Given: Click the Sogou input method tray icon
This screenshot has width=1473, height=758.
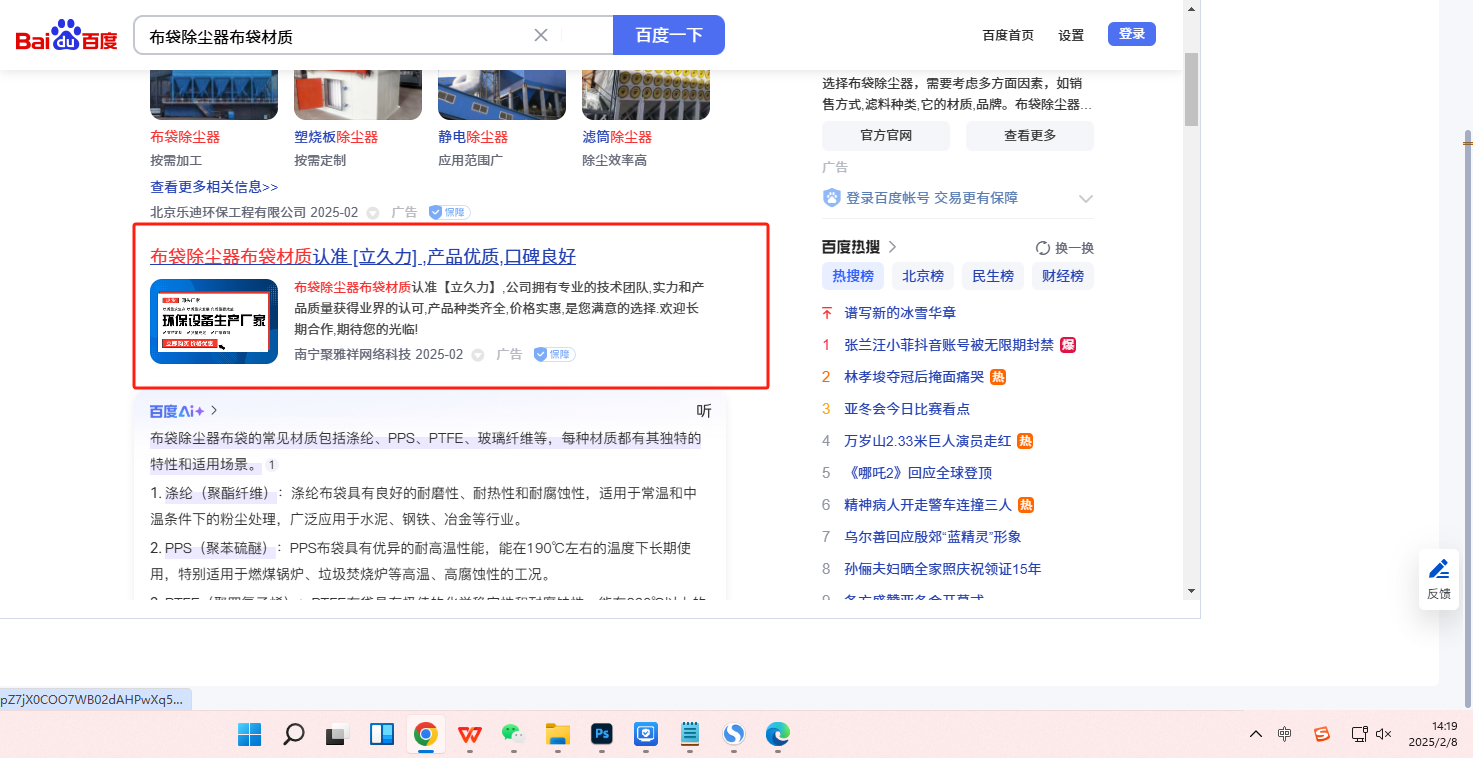Looking at the screenshot, I should coord(1322,734).
